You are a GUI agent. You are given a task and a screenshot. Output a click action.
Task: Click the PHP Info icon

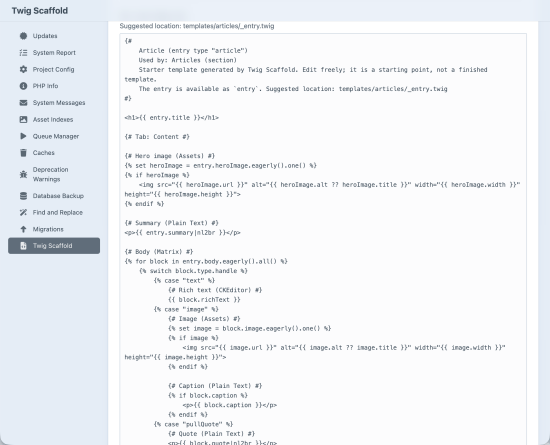[x=23, y=86]
